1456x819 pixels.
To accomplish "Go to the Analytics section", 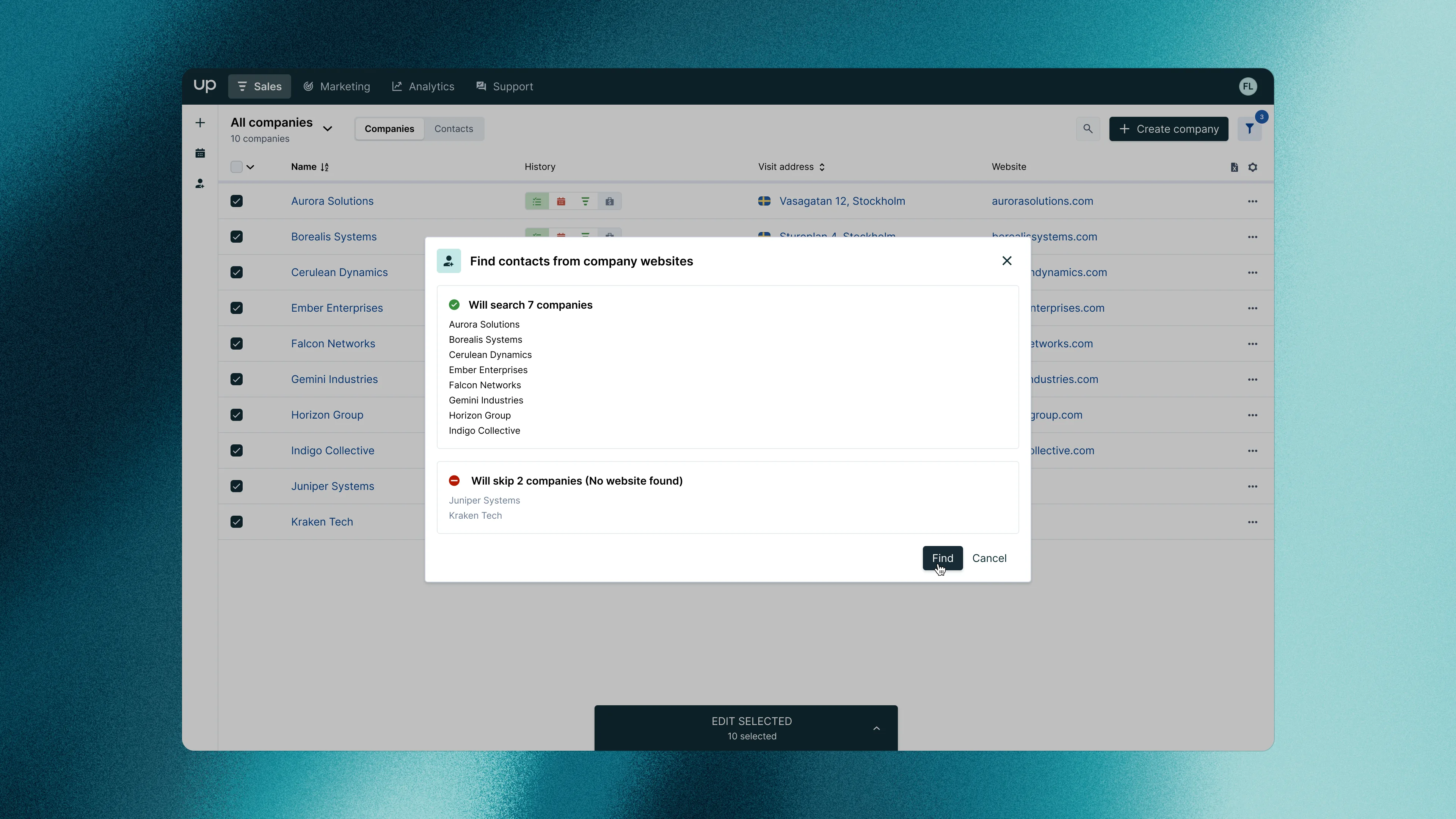I will pos(423,86).
